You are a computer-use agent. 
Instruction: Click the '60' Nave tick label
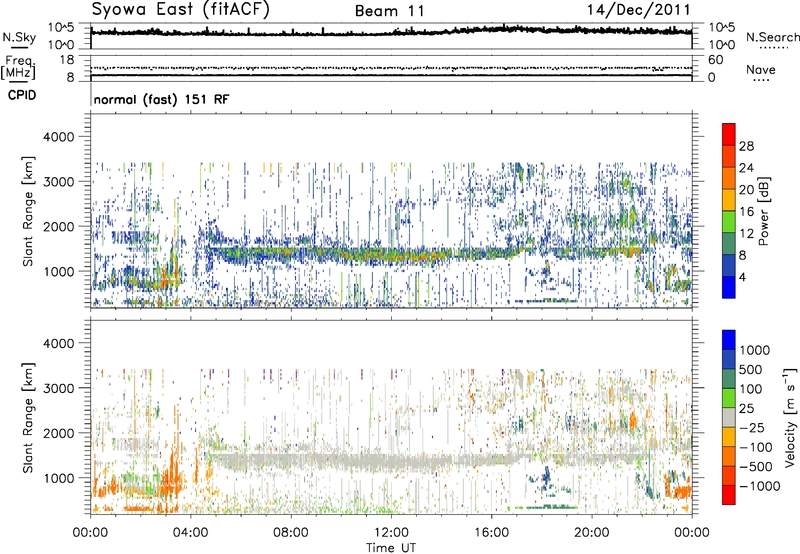tap(715, 60)
